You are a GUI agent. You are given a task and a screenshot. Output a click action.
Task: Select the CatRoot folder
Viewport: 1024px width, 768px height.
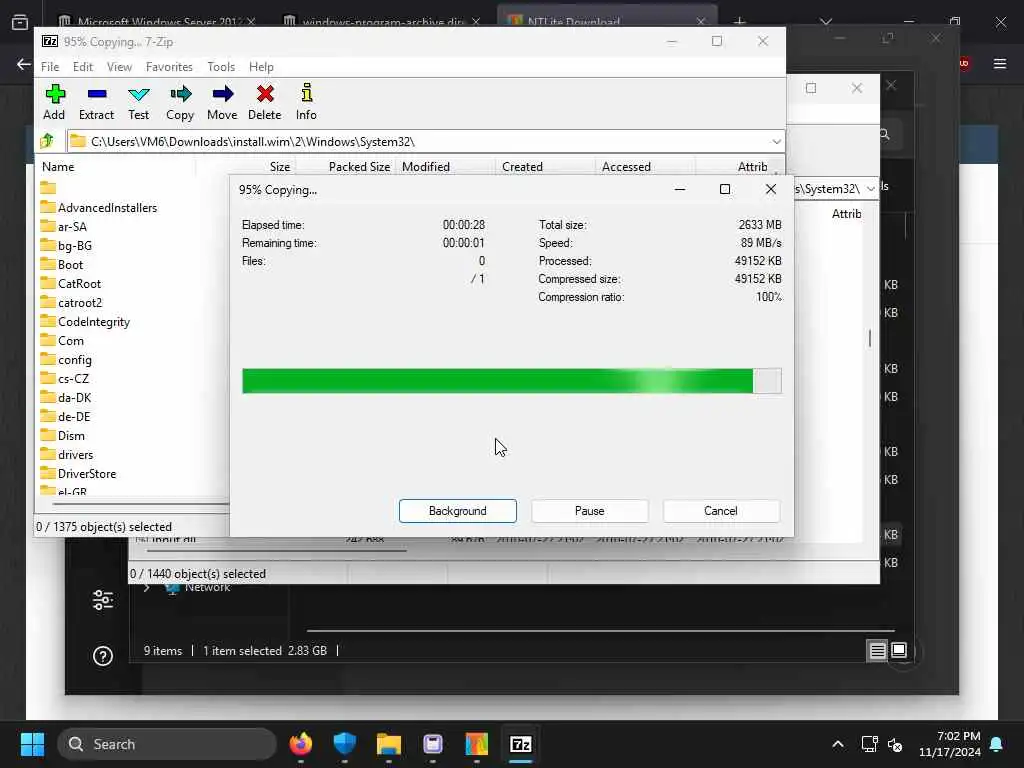tap(71, 283)
